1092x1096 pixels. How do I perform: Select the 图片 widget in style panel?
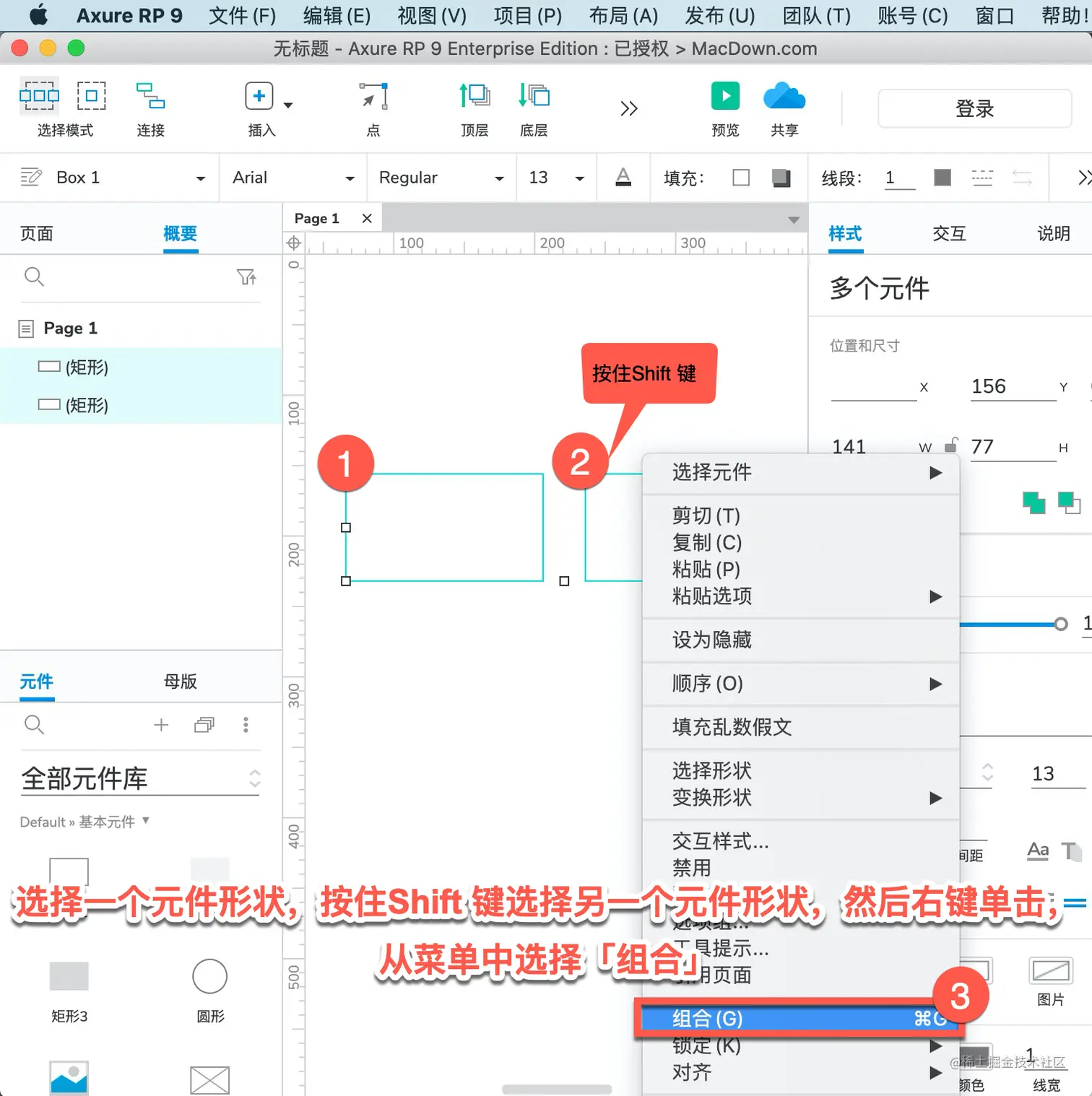[1050, 970]
